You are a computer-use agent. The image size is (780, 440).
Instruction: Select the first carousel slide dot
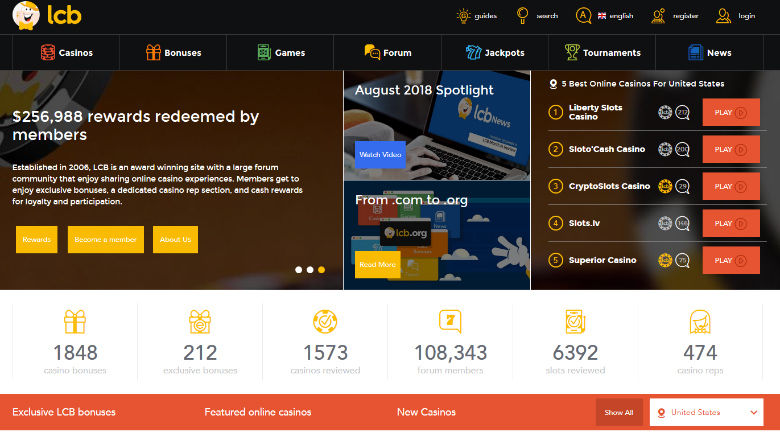click(298, 269)
